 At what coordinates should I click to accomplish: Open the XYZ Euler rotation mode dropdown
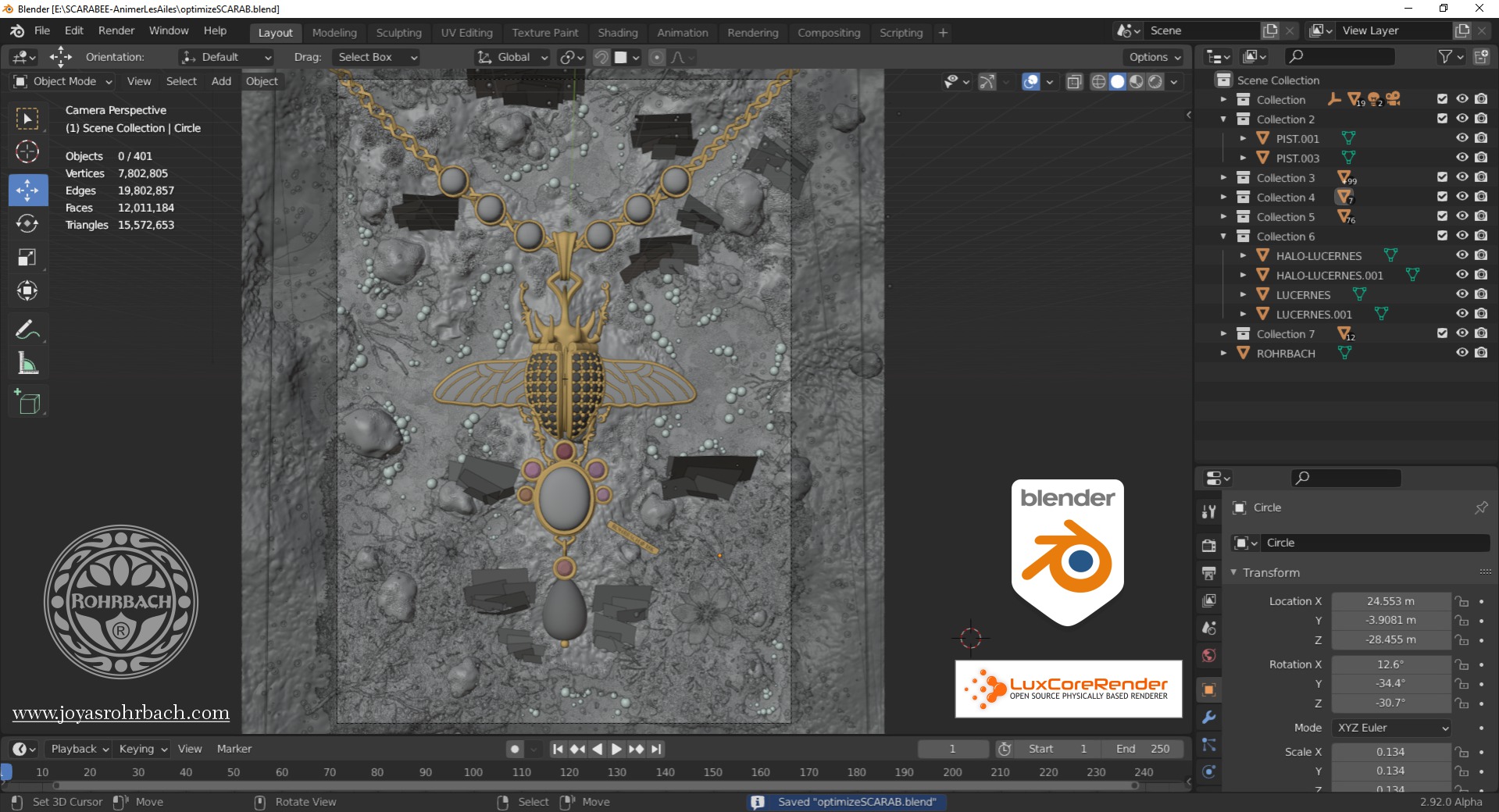[x=1391, y=728]
